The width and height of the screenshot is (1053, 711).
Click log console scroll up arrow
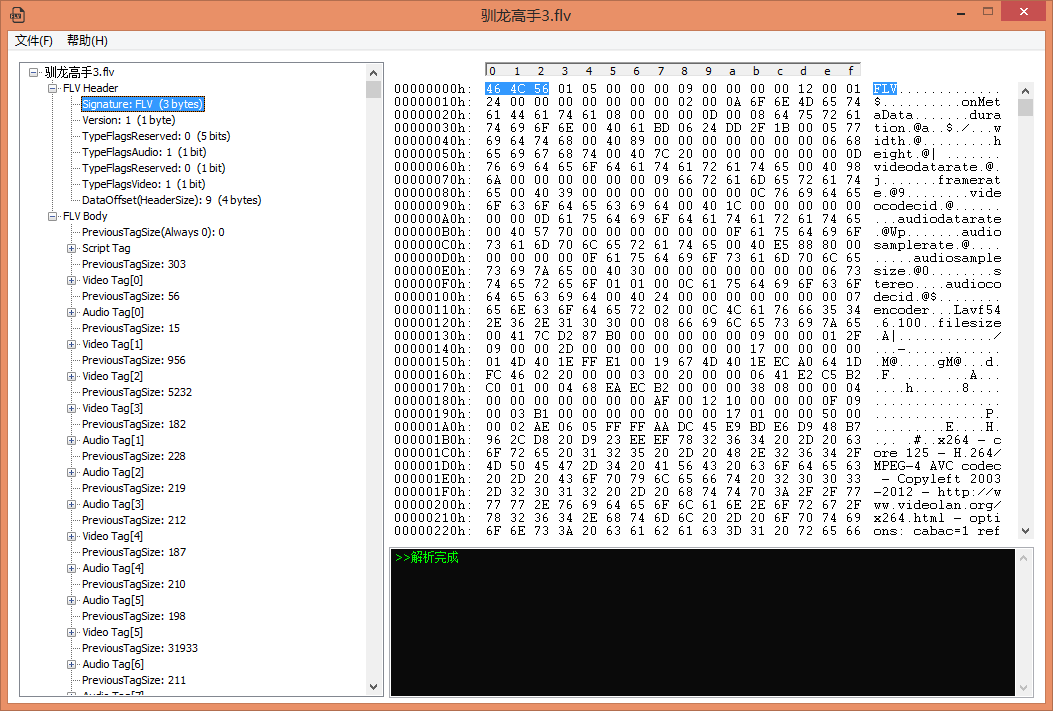[1023, 558]
